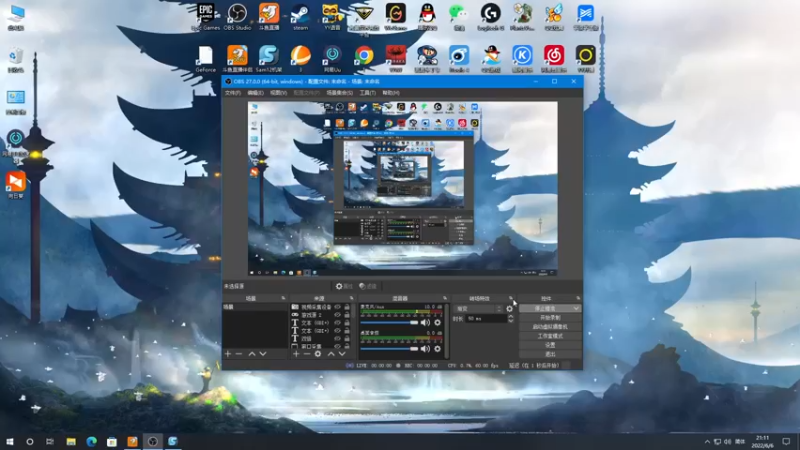Viewport: 800px width, 450px height.
Task: Click the 工作室模式 studio mode button
Action: click(x=550, y=336)
